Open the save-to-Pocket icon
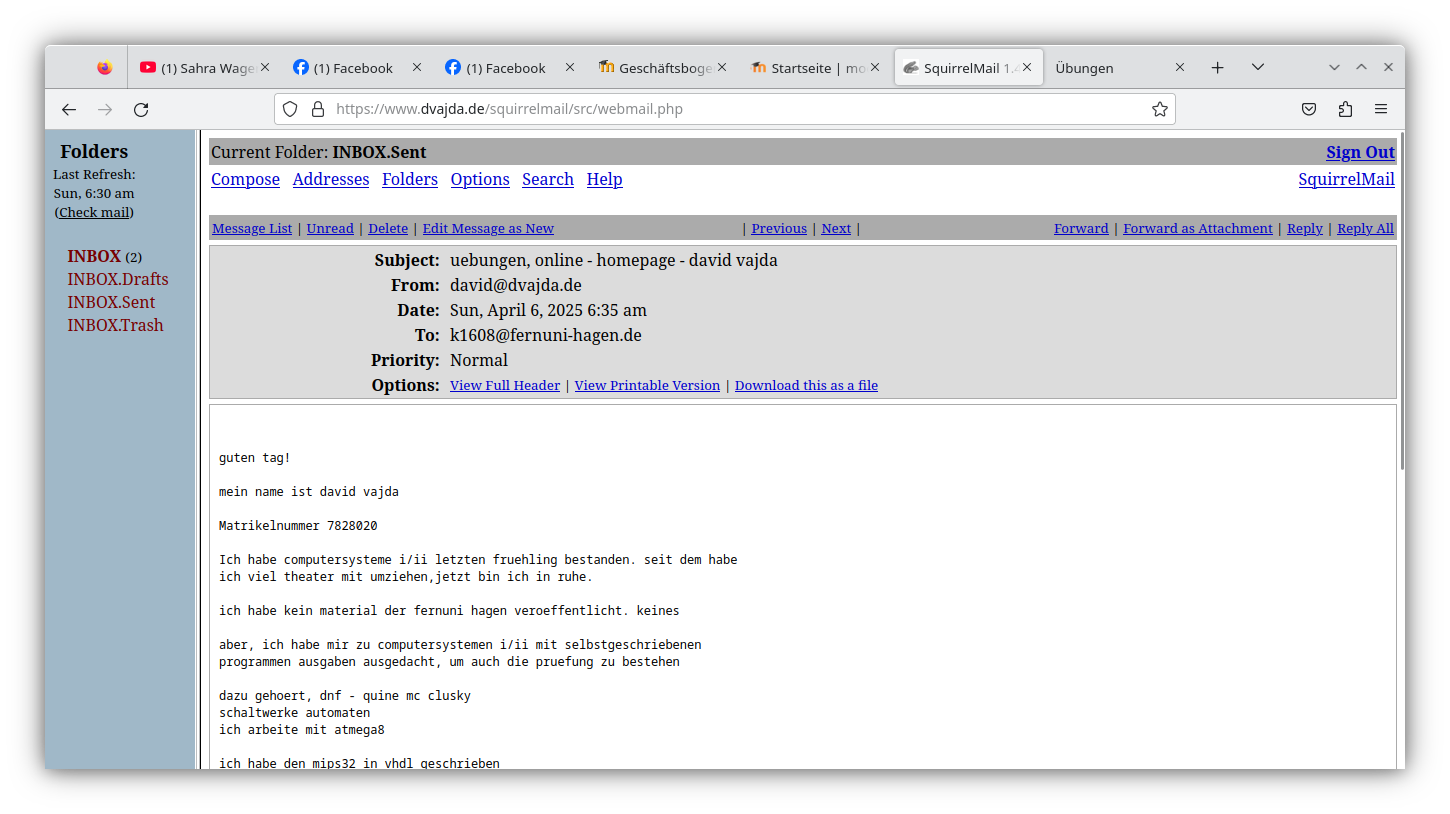 coord(1309,109)
